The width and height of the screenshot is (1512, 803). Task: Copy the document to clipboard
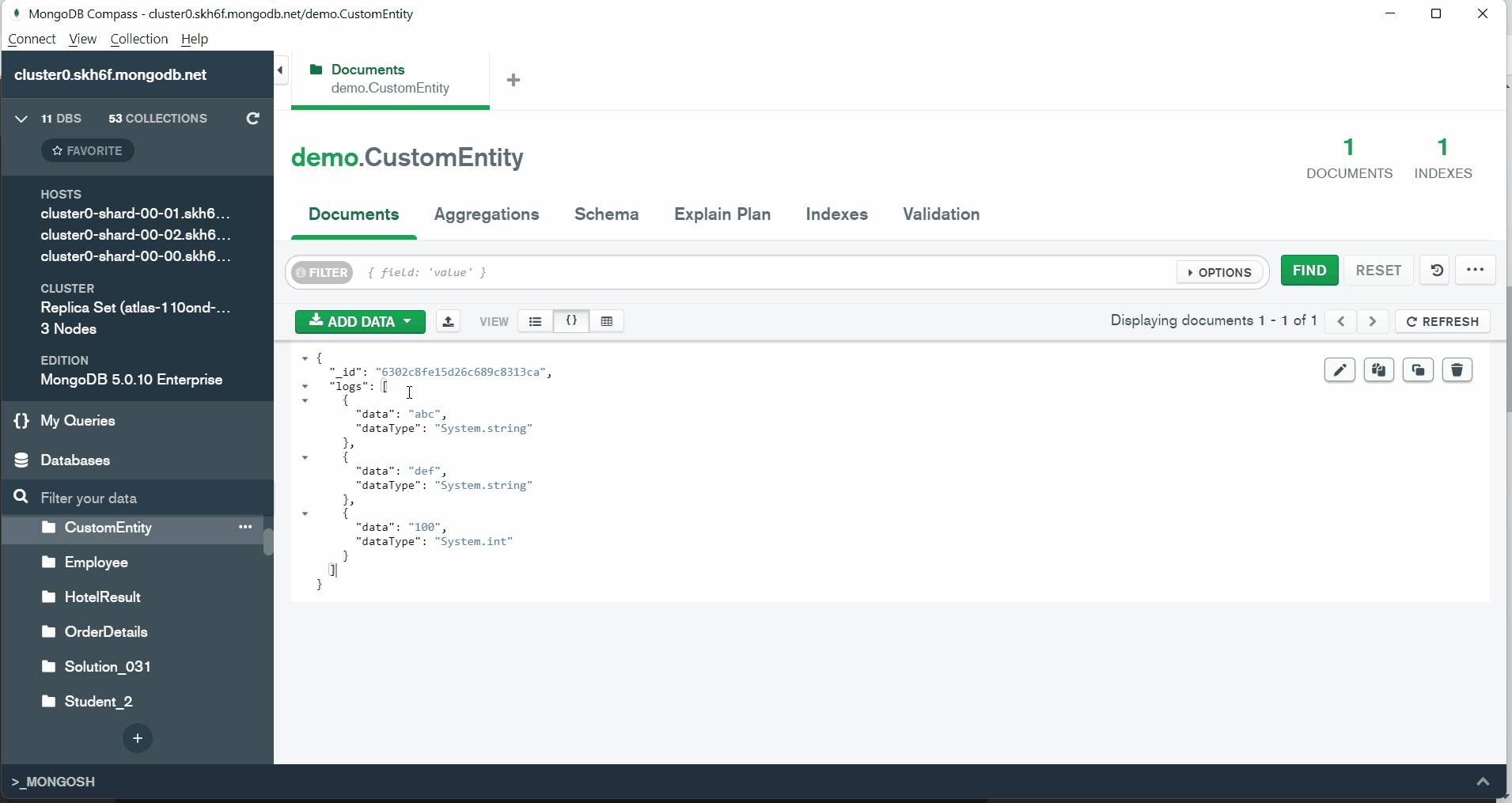tap(1379, 369)
